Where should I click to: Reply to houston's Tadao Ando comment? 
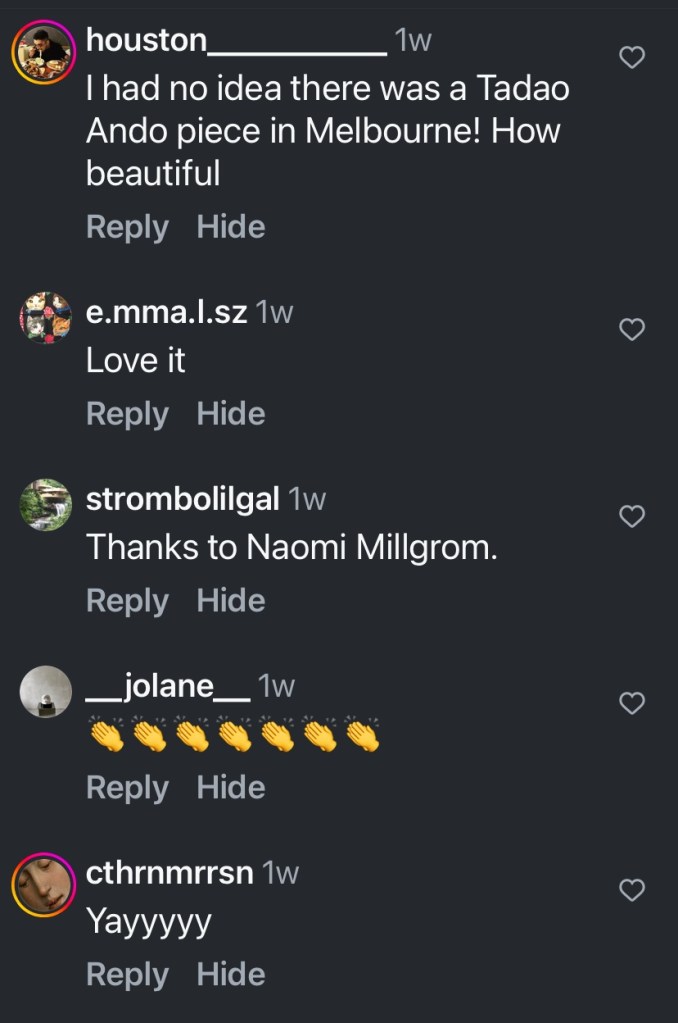click(127, 228)
